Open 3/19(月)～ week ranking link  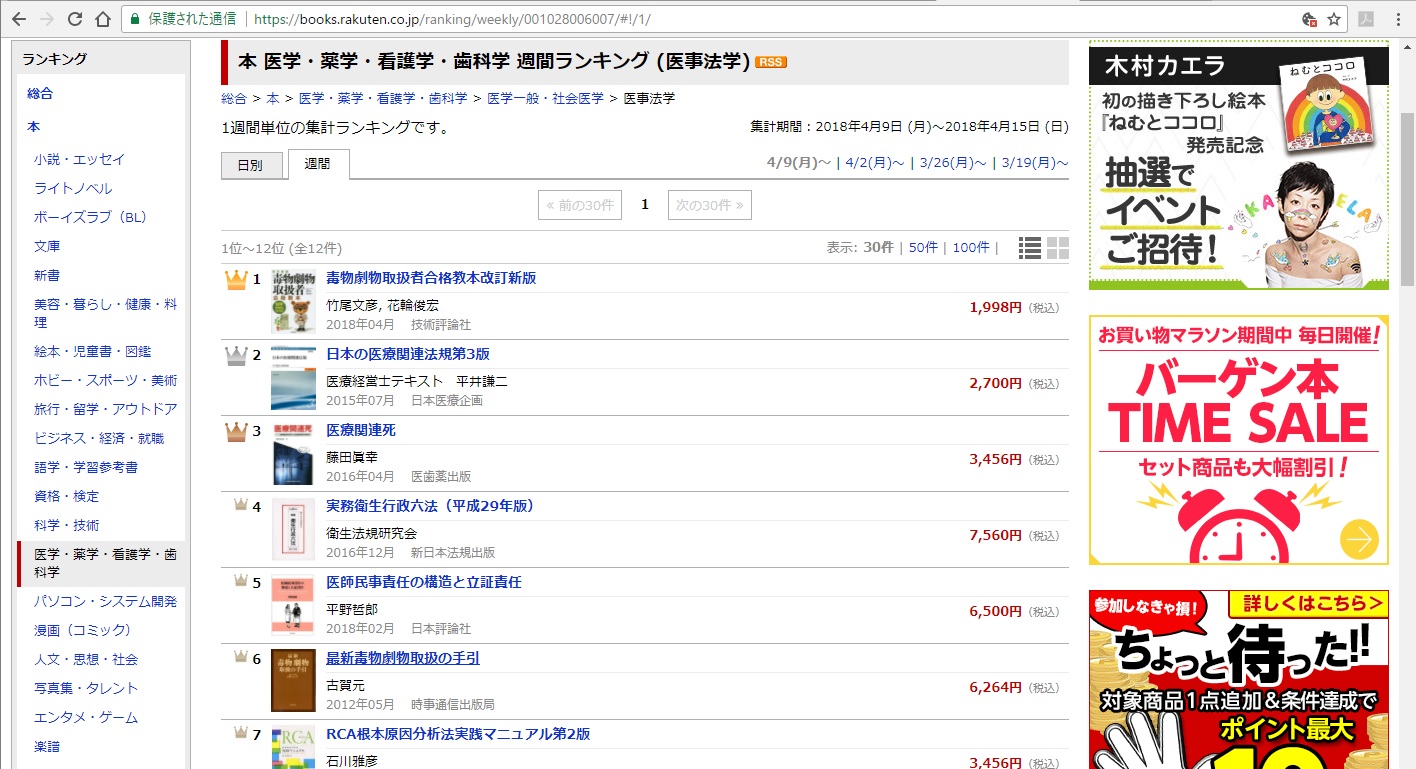[x=1035, y=163]
